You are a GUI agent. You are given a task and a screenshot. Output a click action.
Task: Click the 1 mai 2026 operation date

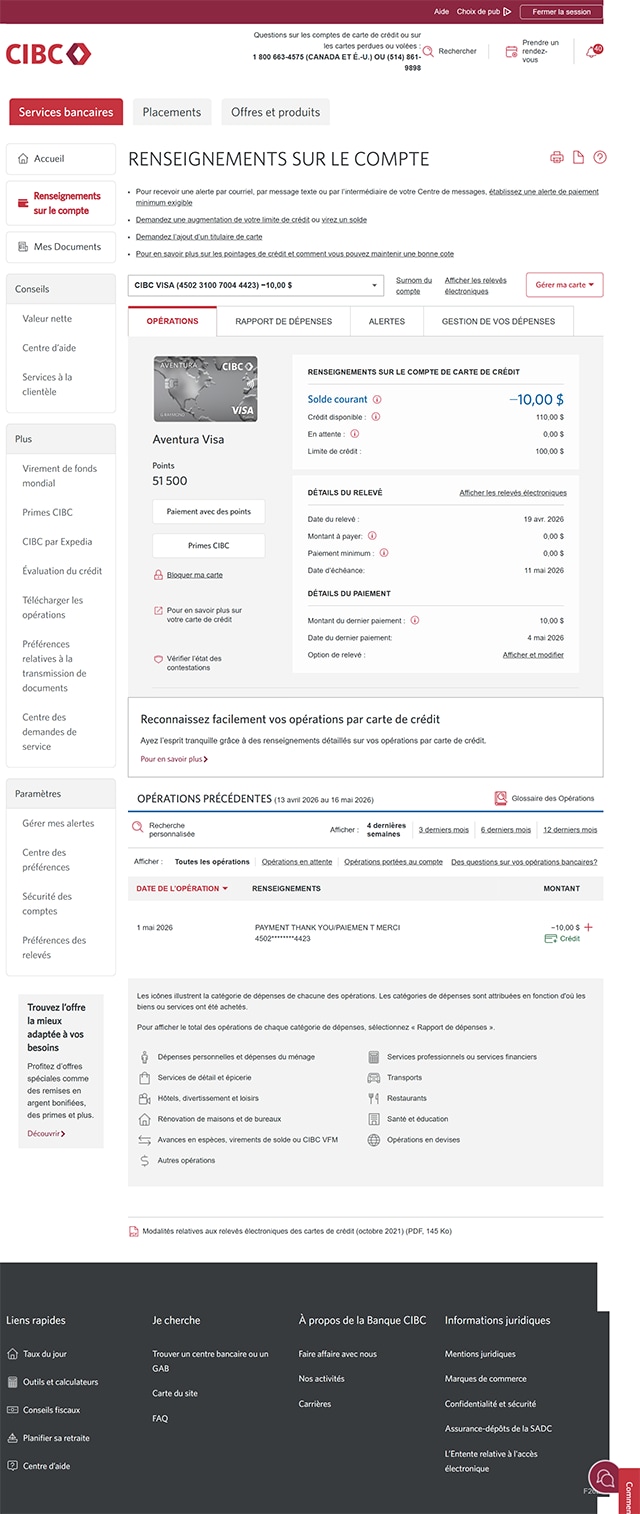click(155, 928)
